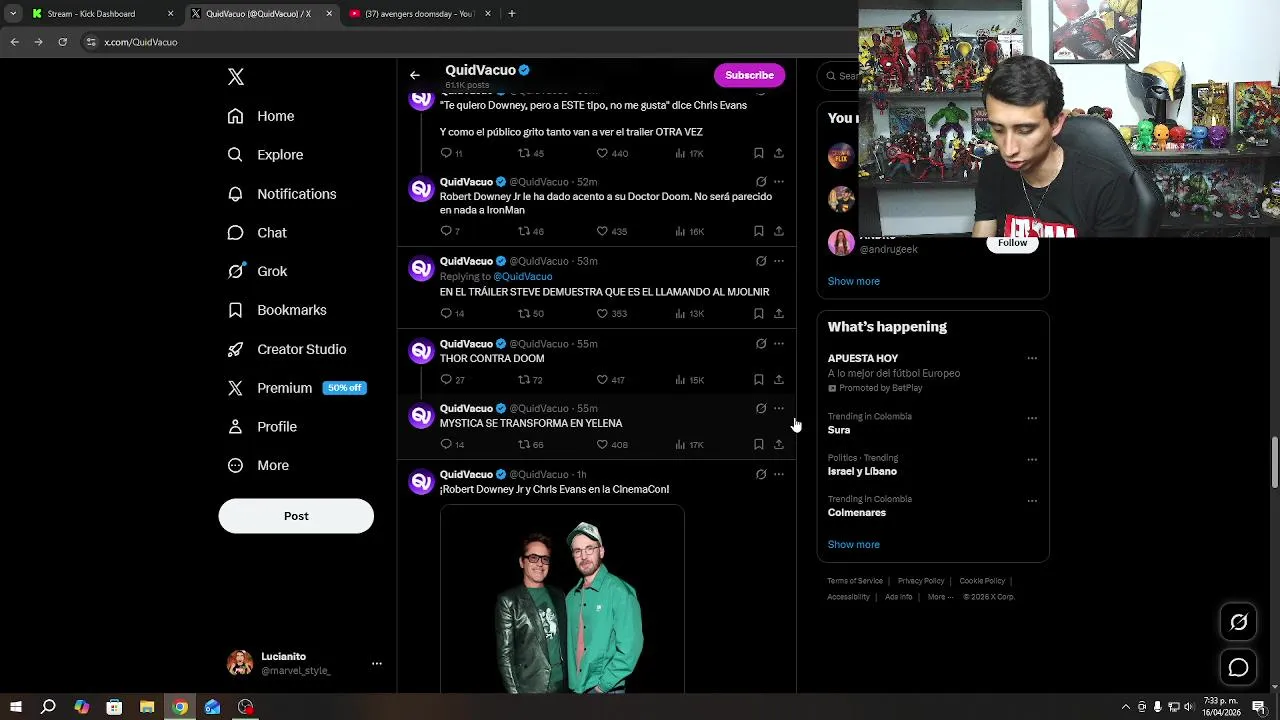Go back using profile back arrow
This screenshot has height=720, width=1280.
point(415,75)
